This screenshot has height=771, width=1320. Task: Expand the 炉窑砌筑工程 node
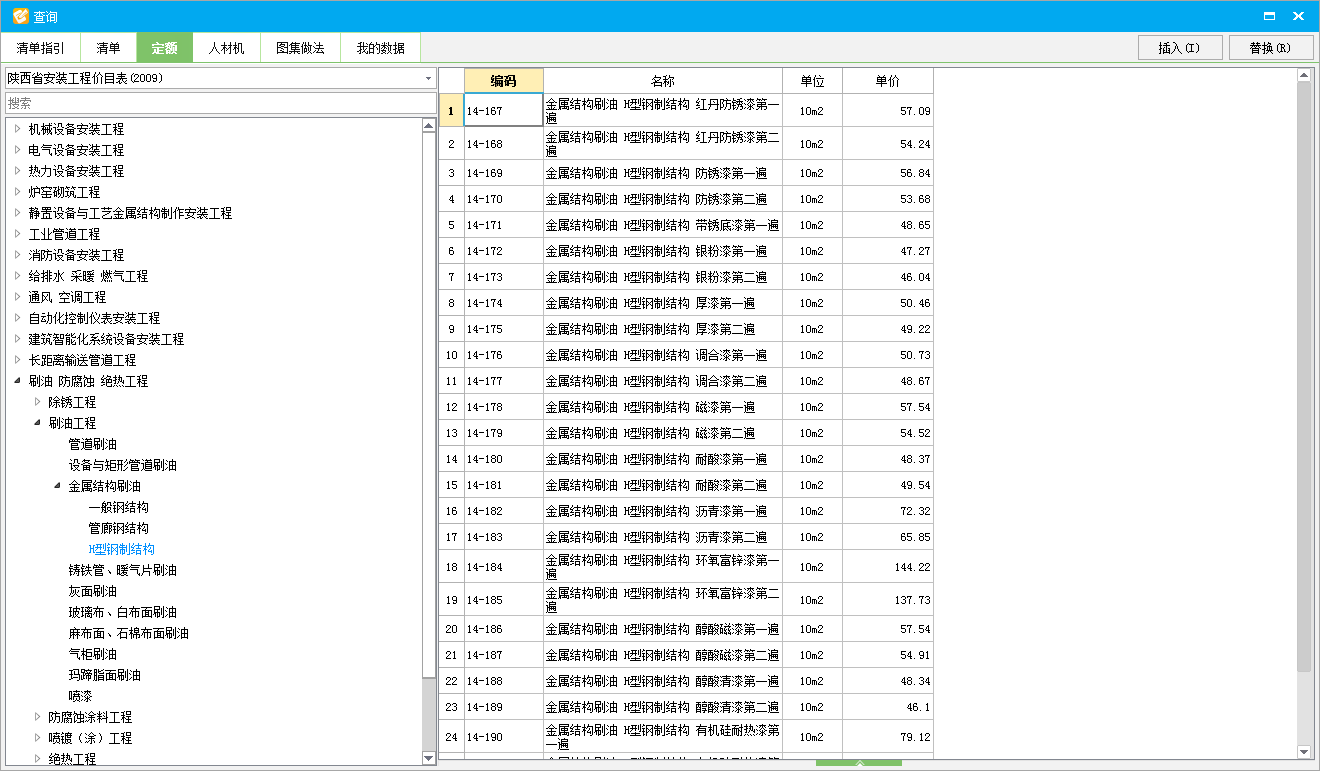17,192
